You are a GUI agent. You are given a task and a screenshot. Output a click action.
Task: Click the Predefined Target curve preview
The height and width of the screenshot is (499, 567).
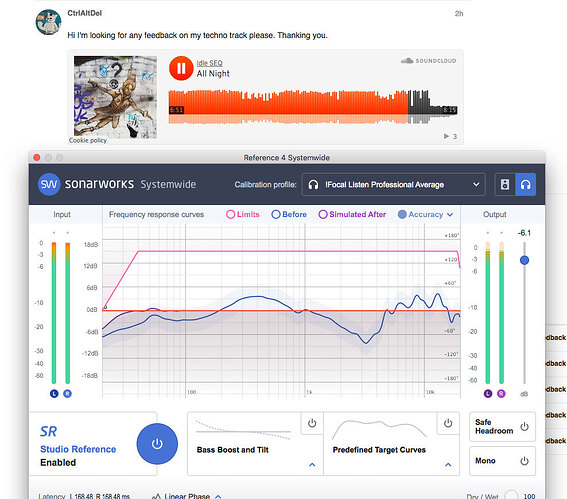click(x=379, y=430)
